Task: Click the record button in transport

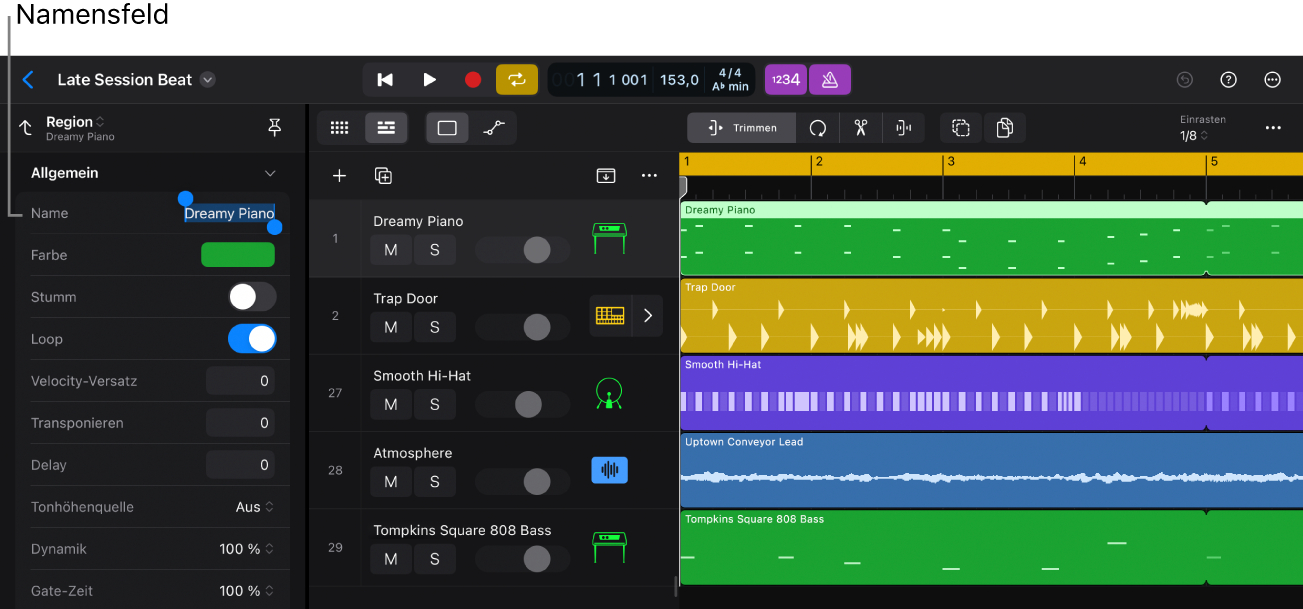Action: 473,80
